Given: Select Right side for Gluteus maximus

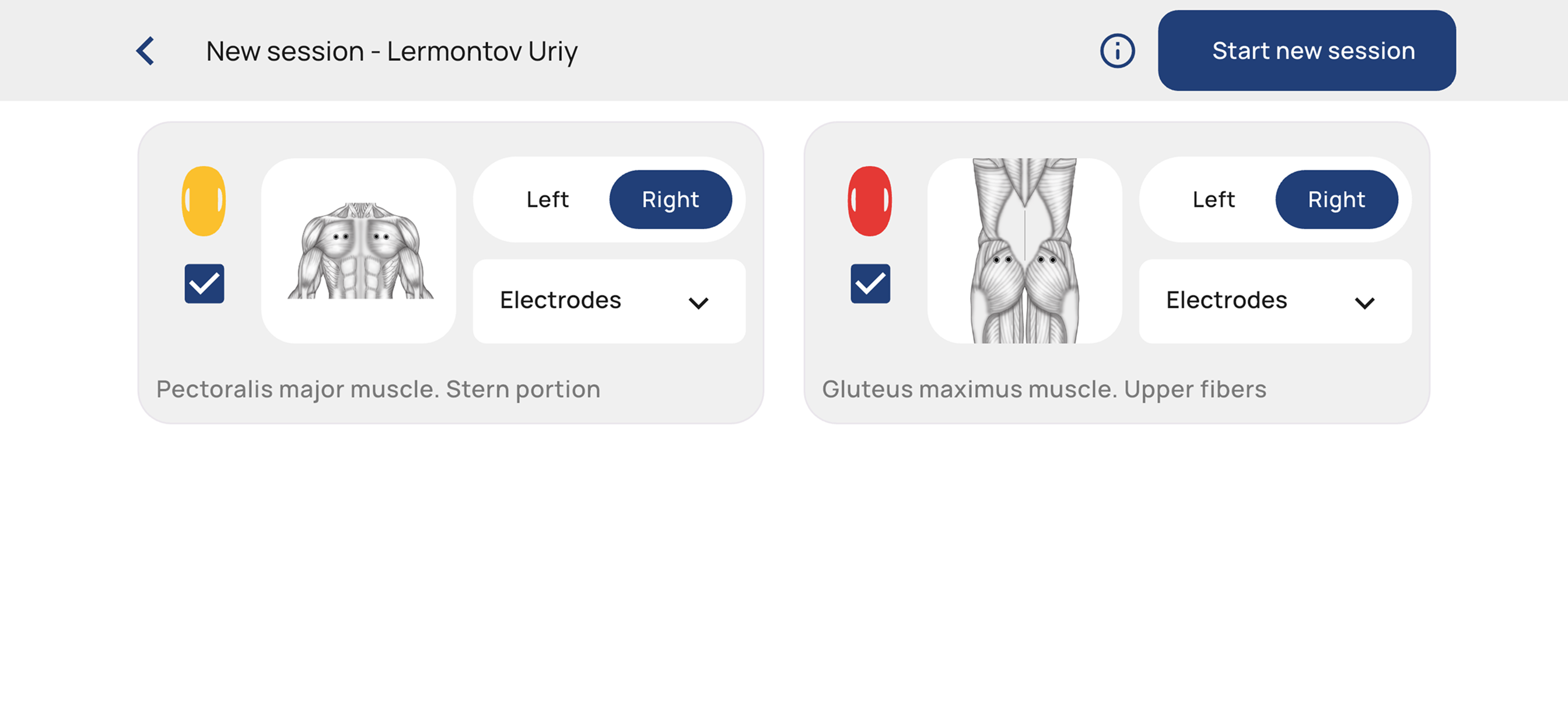Looking at the screenshot, I should (x=1336, y=199).
